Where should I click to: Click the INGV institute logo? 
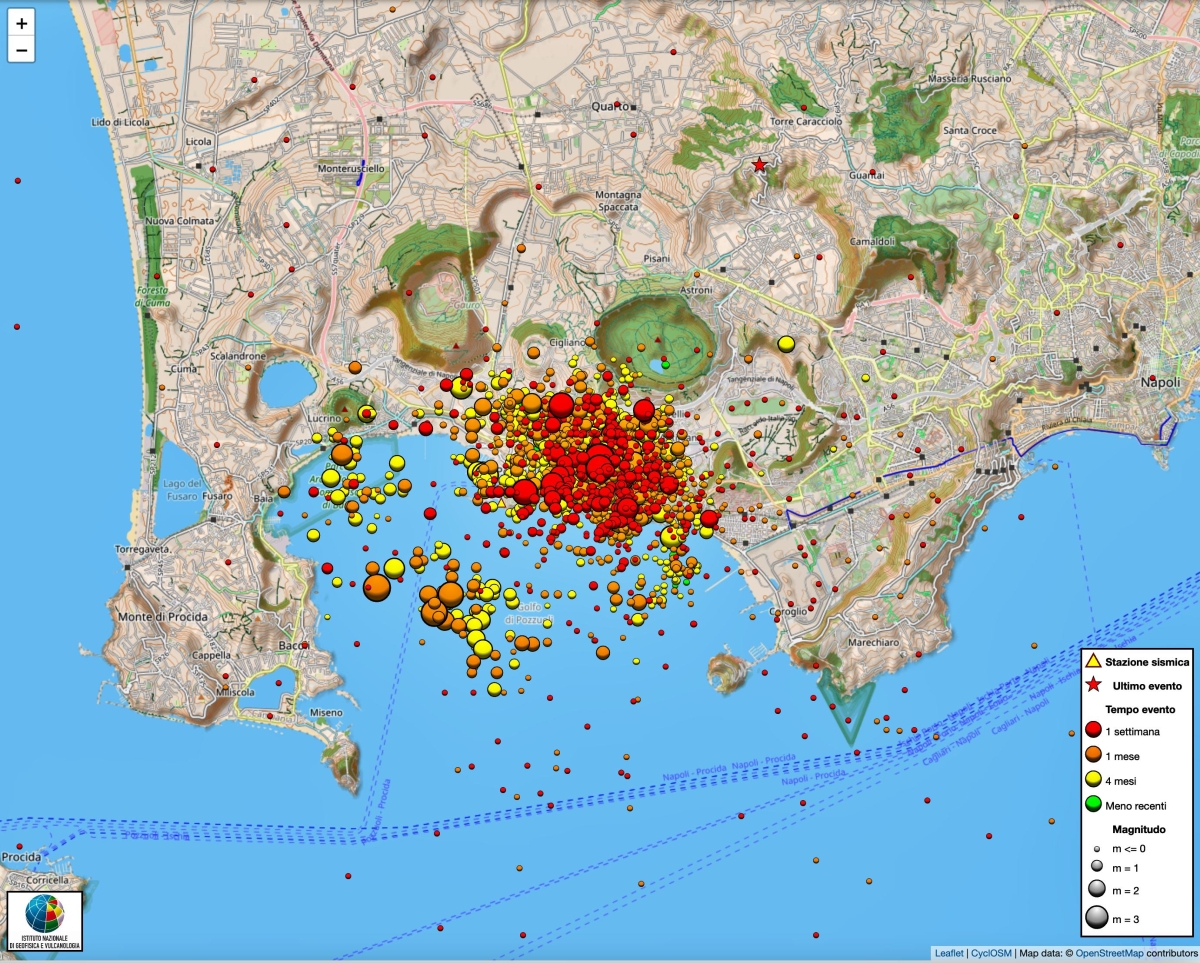(x=44, y=920)
